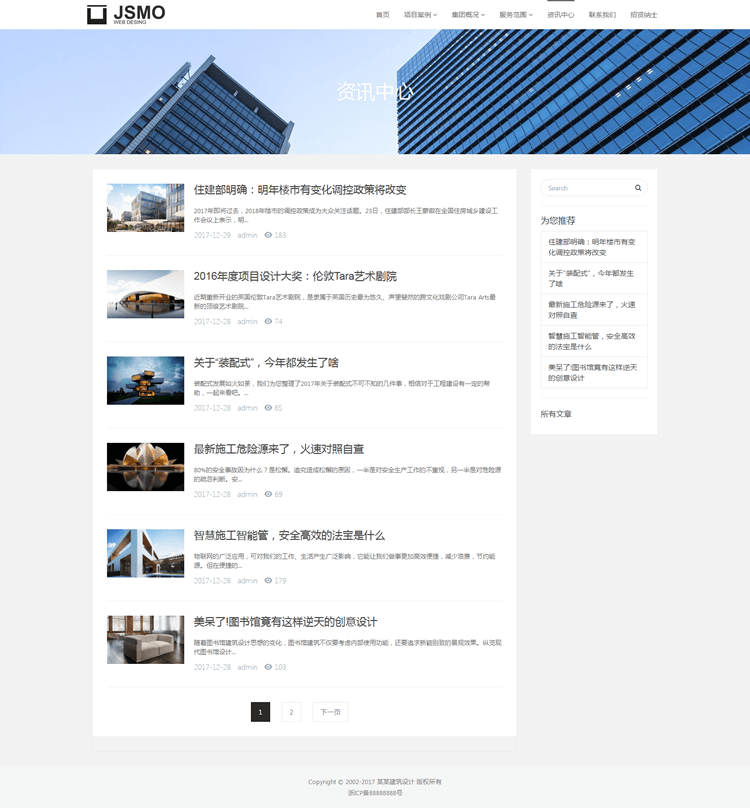The image size is (750, 808).
Task: Go to 首页 in navigation
Action: click(x=382, y=15)
